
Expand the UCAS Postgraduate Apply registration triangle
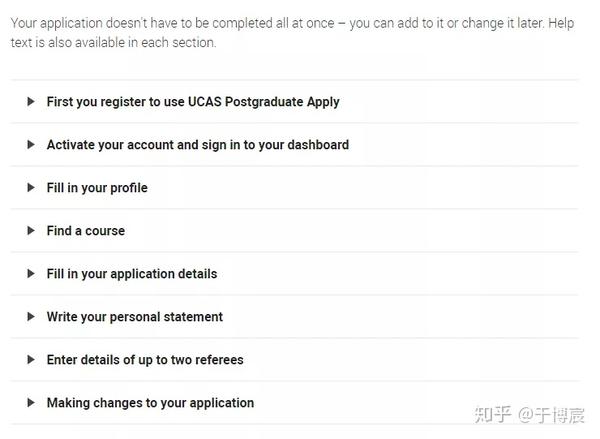point(31,102)
